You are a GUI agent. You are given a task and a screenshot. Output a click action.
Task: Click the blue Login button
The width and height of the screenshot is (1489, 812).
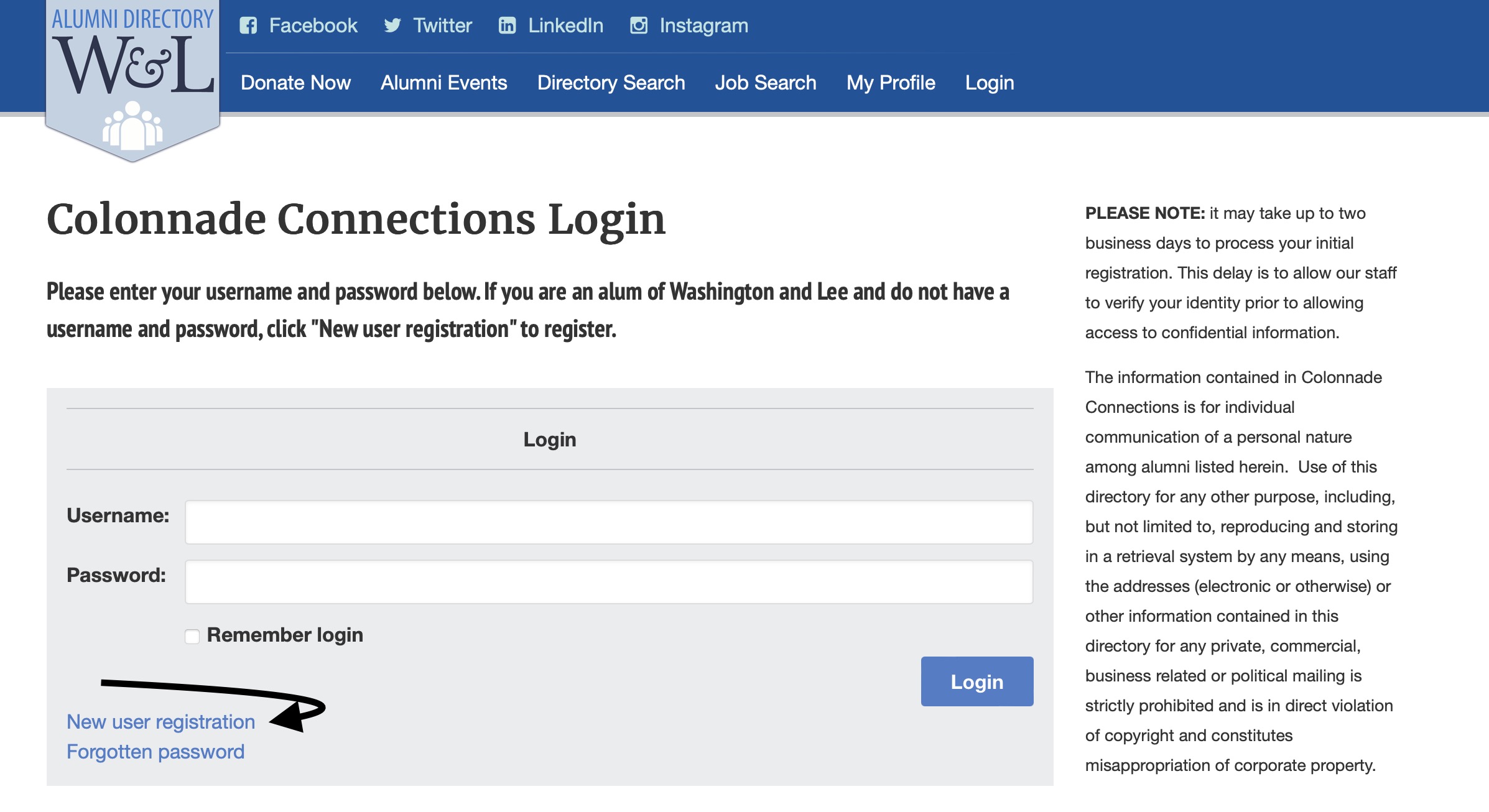tap(977, 681)
